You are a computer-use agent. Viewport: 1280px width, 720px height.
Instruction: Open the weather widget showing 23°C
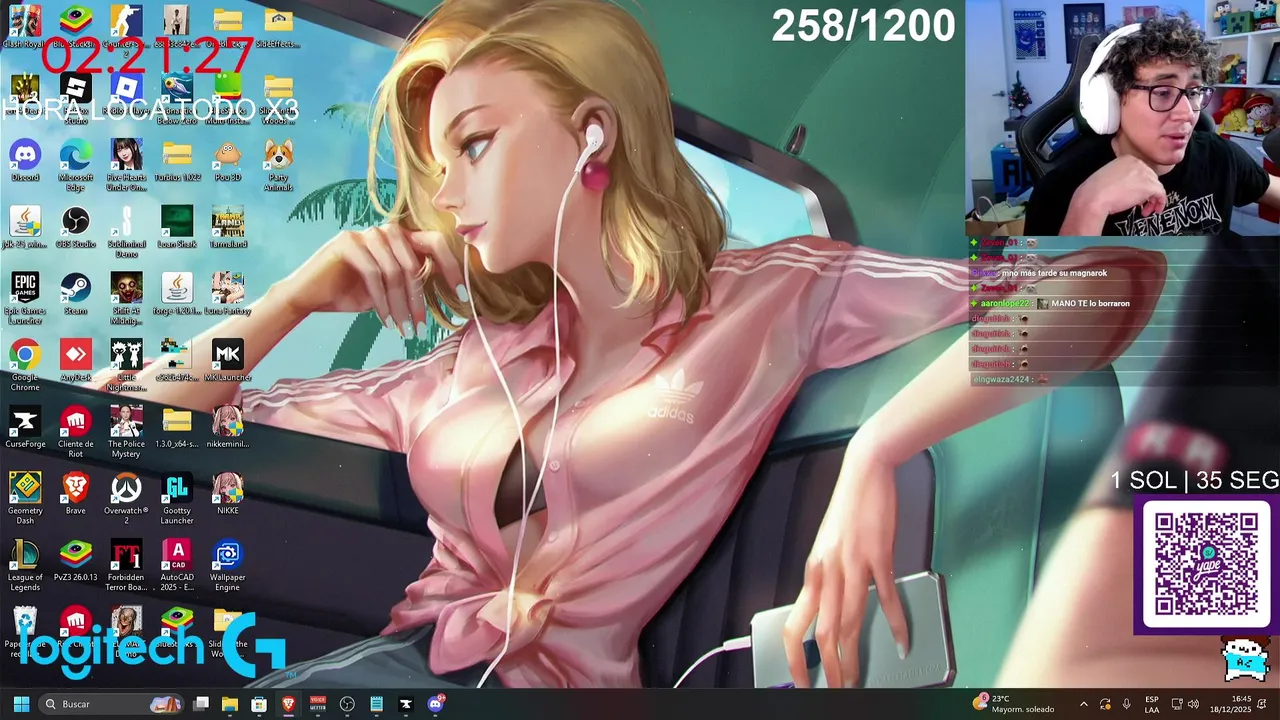pos(1014,704)
